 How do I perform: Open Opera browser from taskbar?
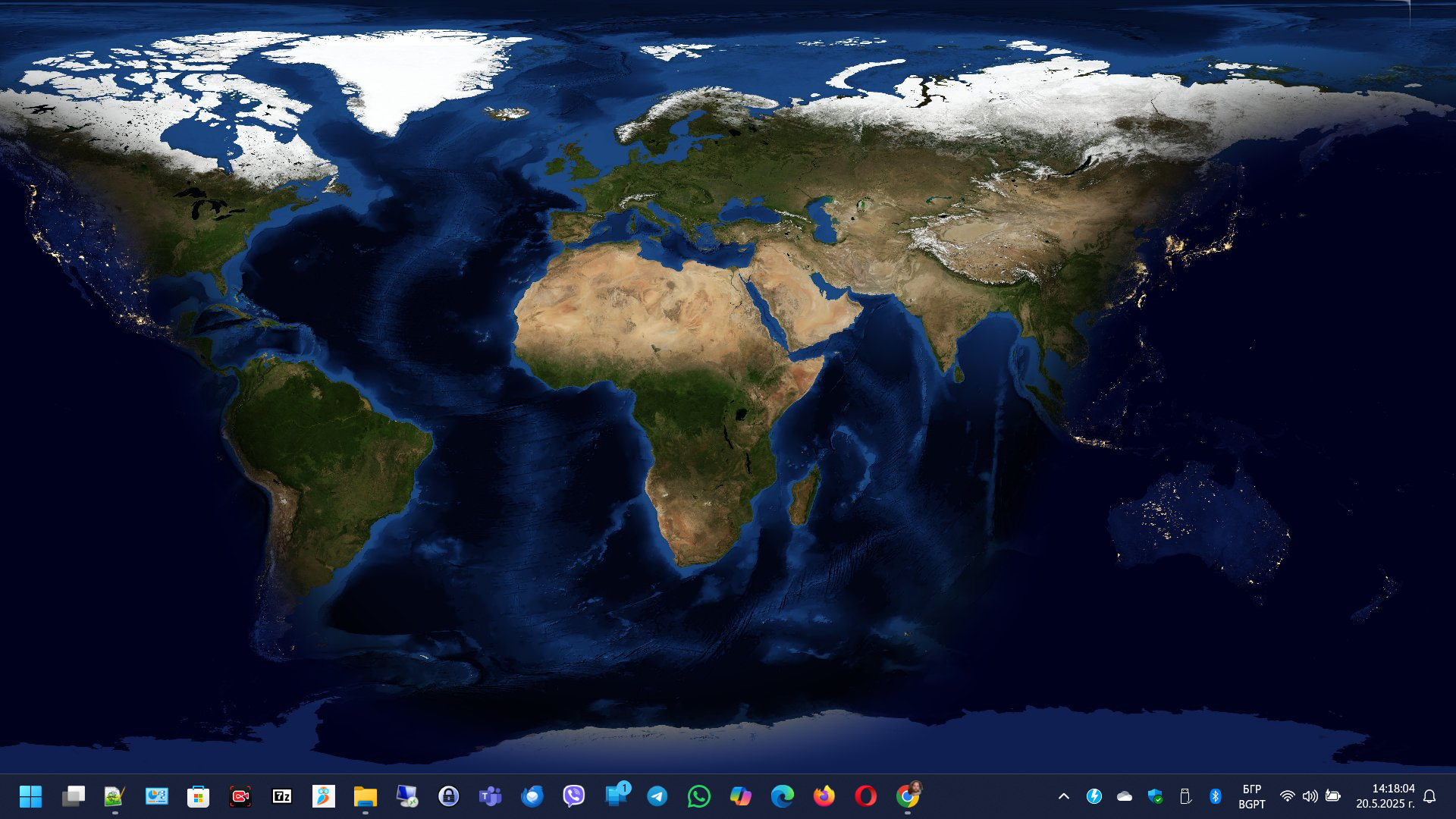tap(865, 796)
